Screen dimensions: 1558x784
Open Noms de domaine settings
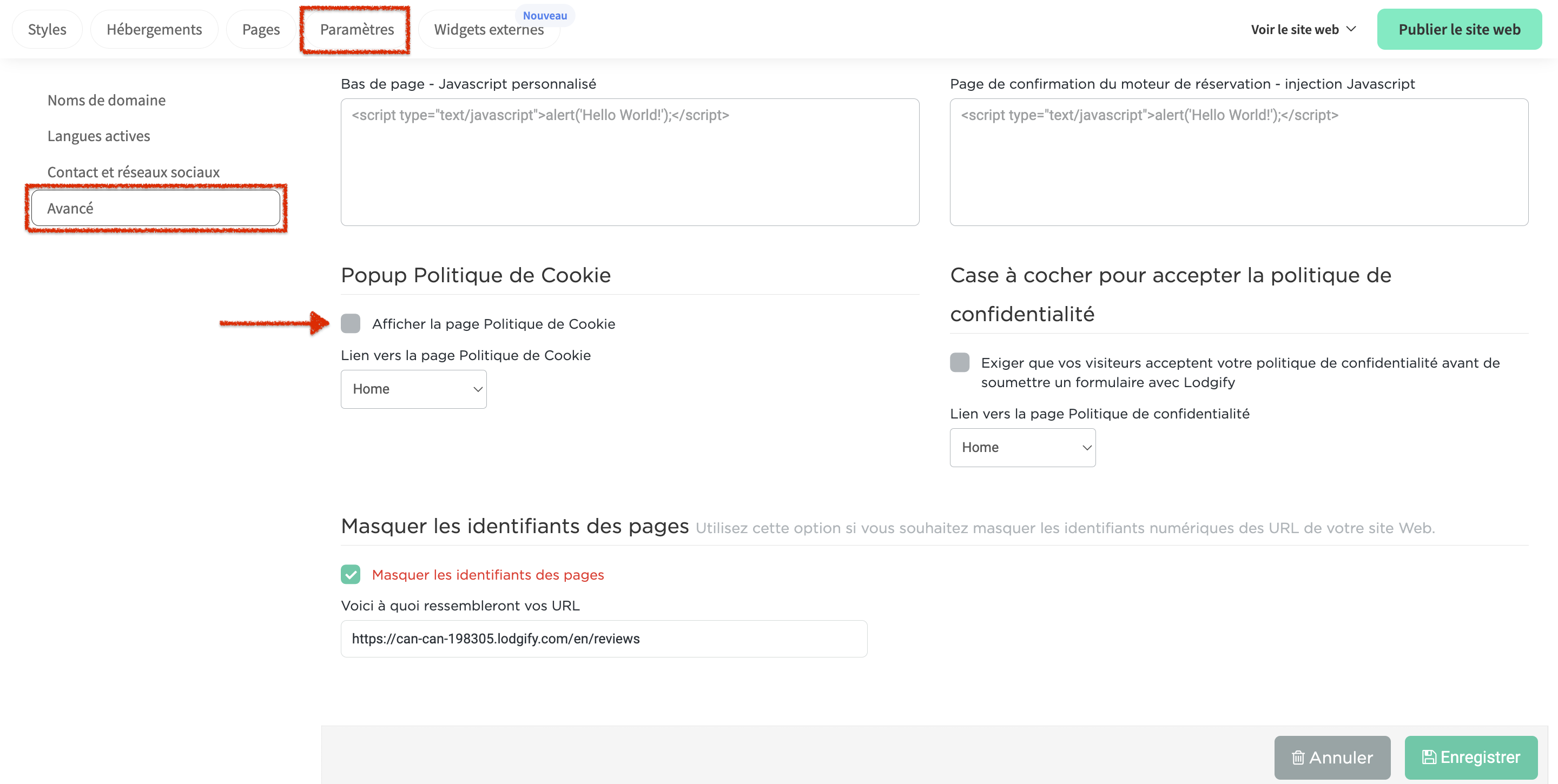107,101
